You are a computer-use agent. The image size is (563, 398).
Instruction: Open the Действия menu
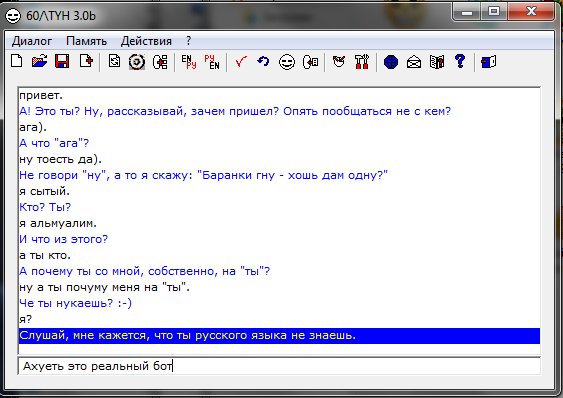146,41
